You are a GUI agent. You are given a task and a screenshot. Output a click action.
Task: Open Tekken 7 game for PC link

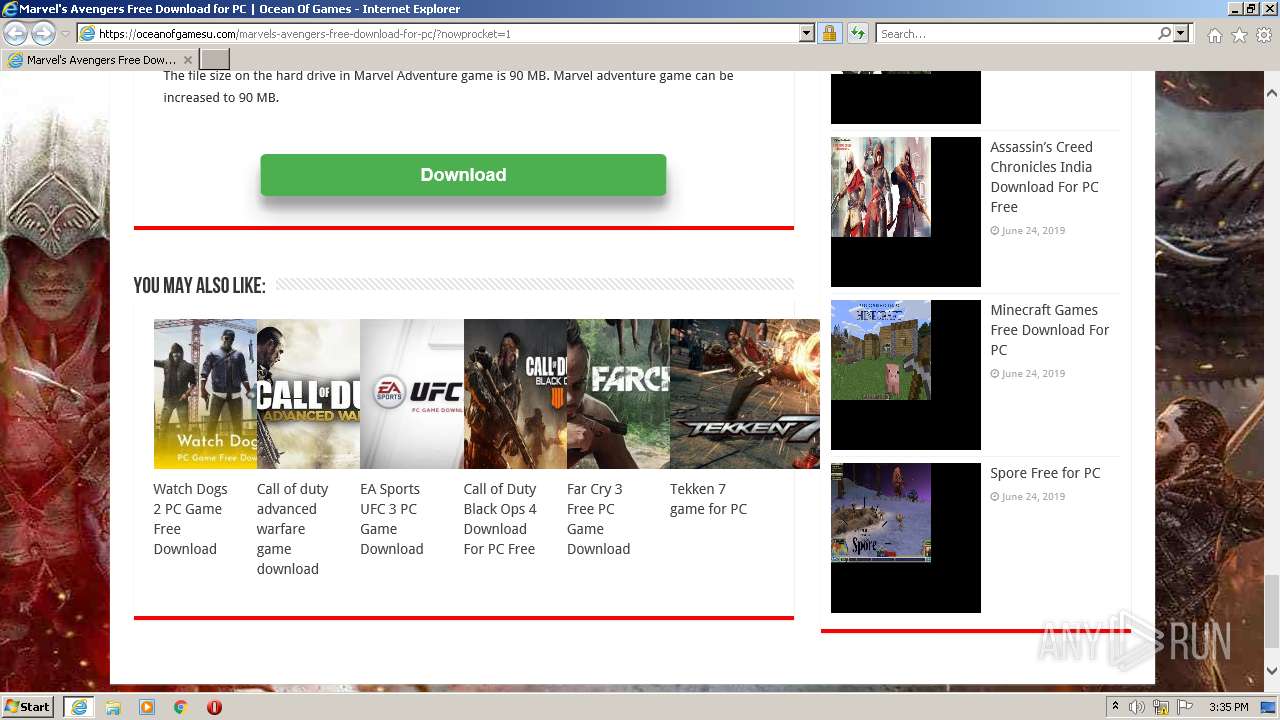(708, 499)
